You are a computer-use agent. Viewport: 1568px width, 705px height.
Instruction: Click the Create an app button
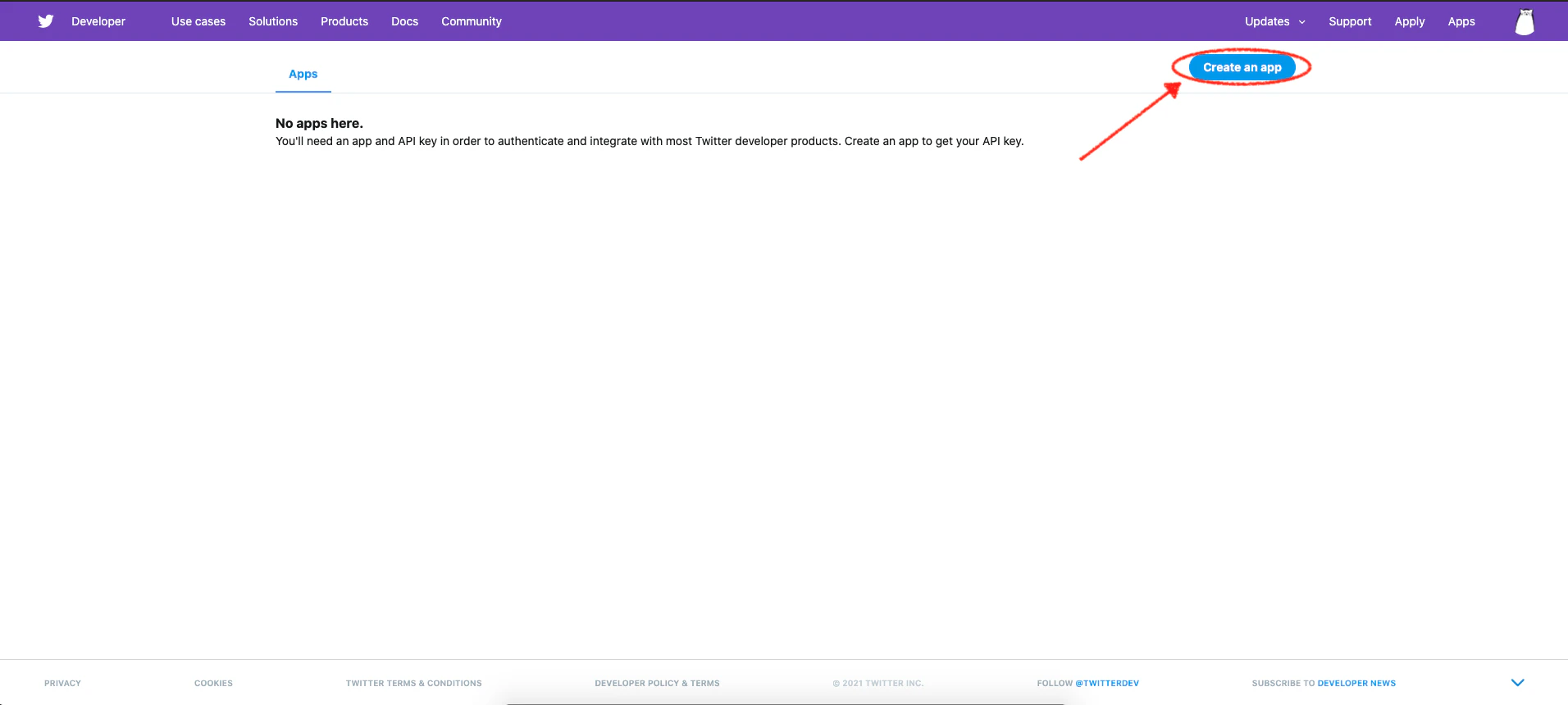click(x=1242, y=67)
